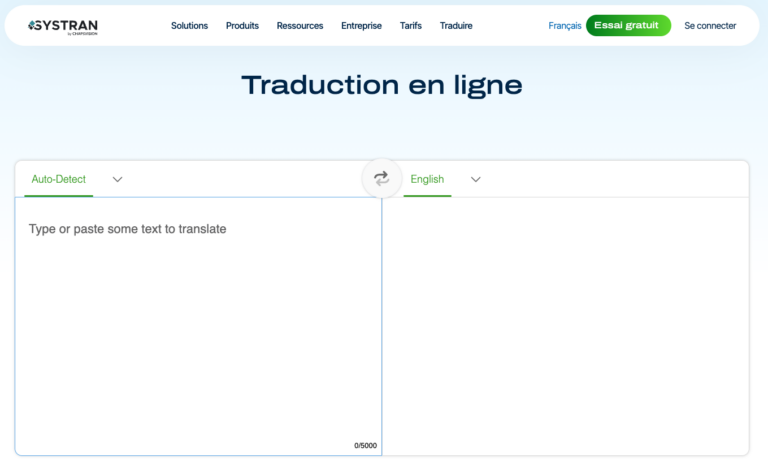This screenshot has height=465, width=768.
Task: Go to the Tarifs page
Action: [x=411, y=26]
